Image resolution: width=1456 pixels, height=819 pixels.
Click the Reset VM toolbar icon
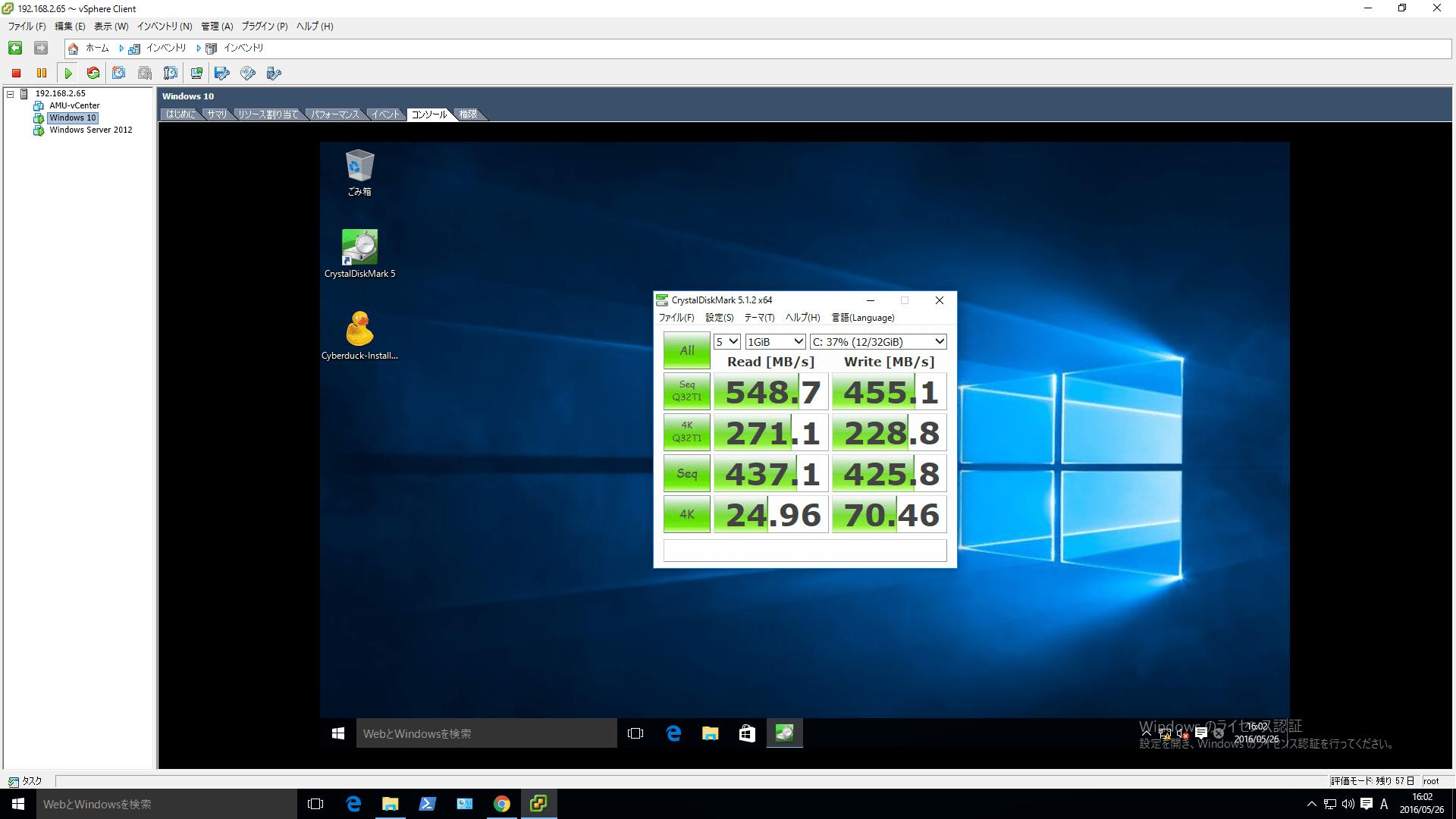pos(93,73)
